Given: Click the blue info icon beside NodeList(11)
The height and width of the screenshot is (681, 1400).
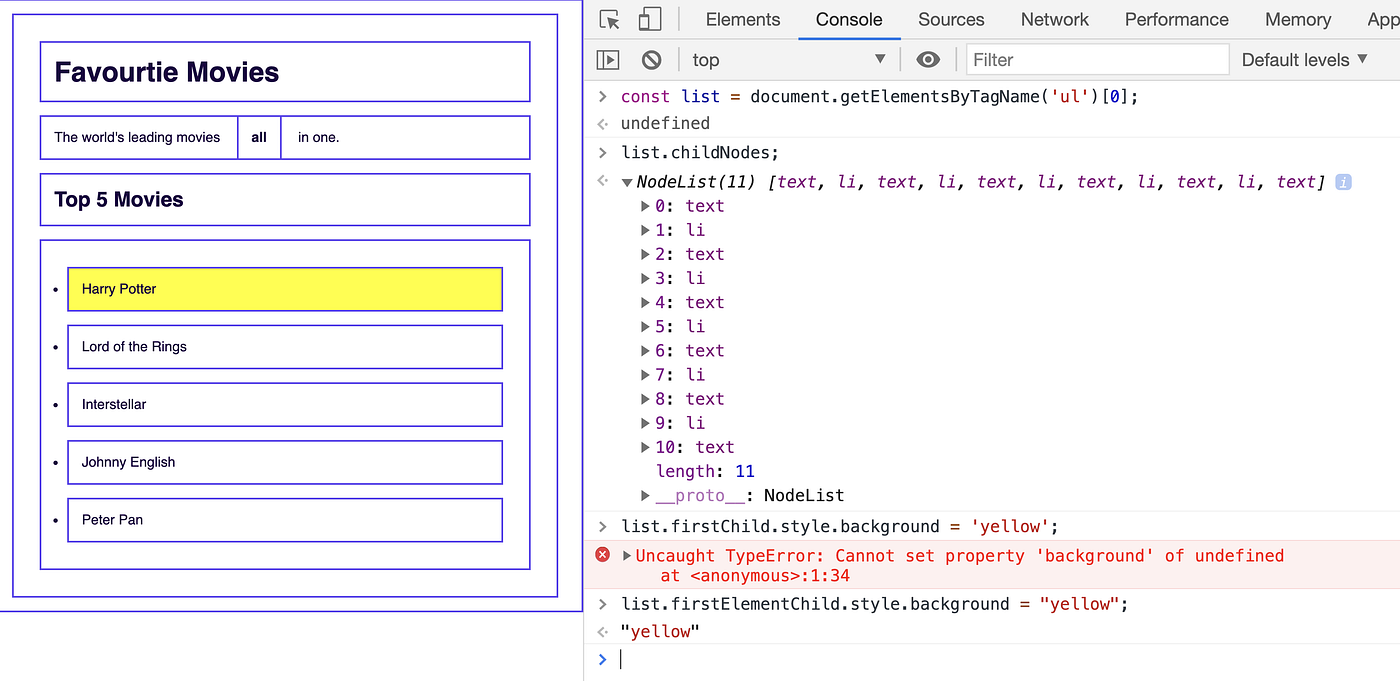Looking at the screenshot, I should (1342, 182).
